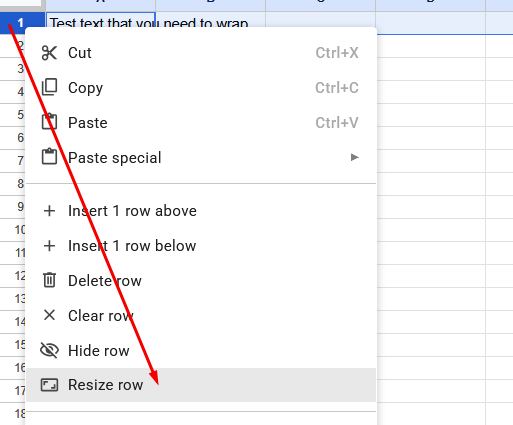
Task: Select row header 3
Action: tap(13, 69)
